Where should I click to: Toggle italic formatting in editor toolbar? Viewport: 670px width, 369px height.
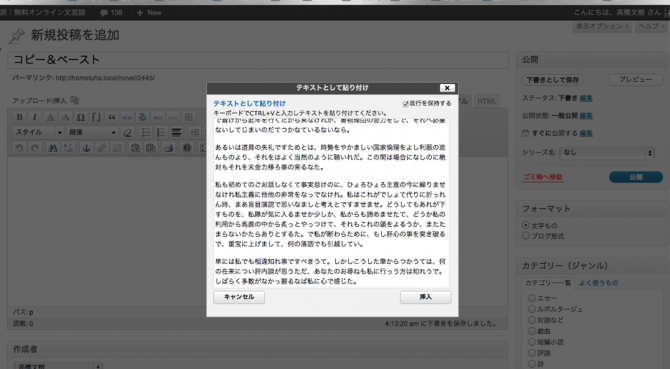point(35,117)
